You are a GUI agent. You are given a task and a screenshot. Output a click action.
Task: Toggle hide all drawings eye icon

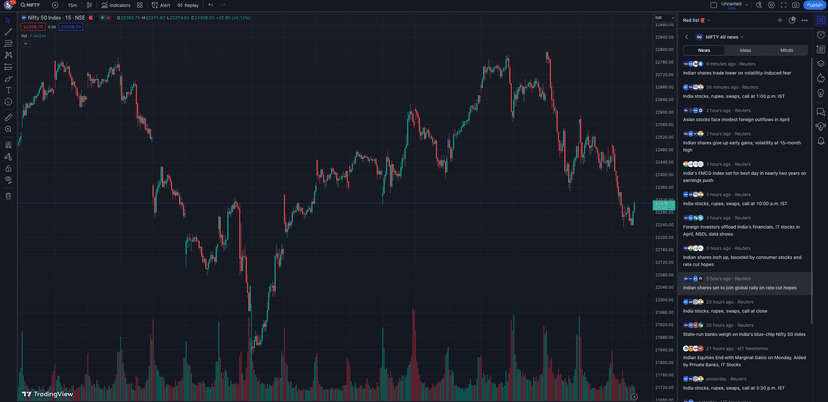point(8,181)
